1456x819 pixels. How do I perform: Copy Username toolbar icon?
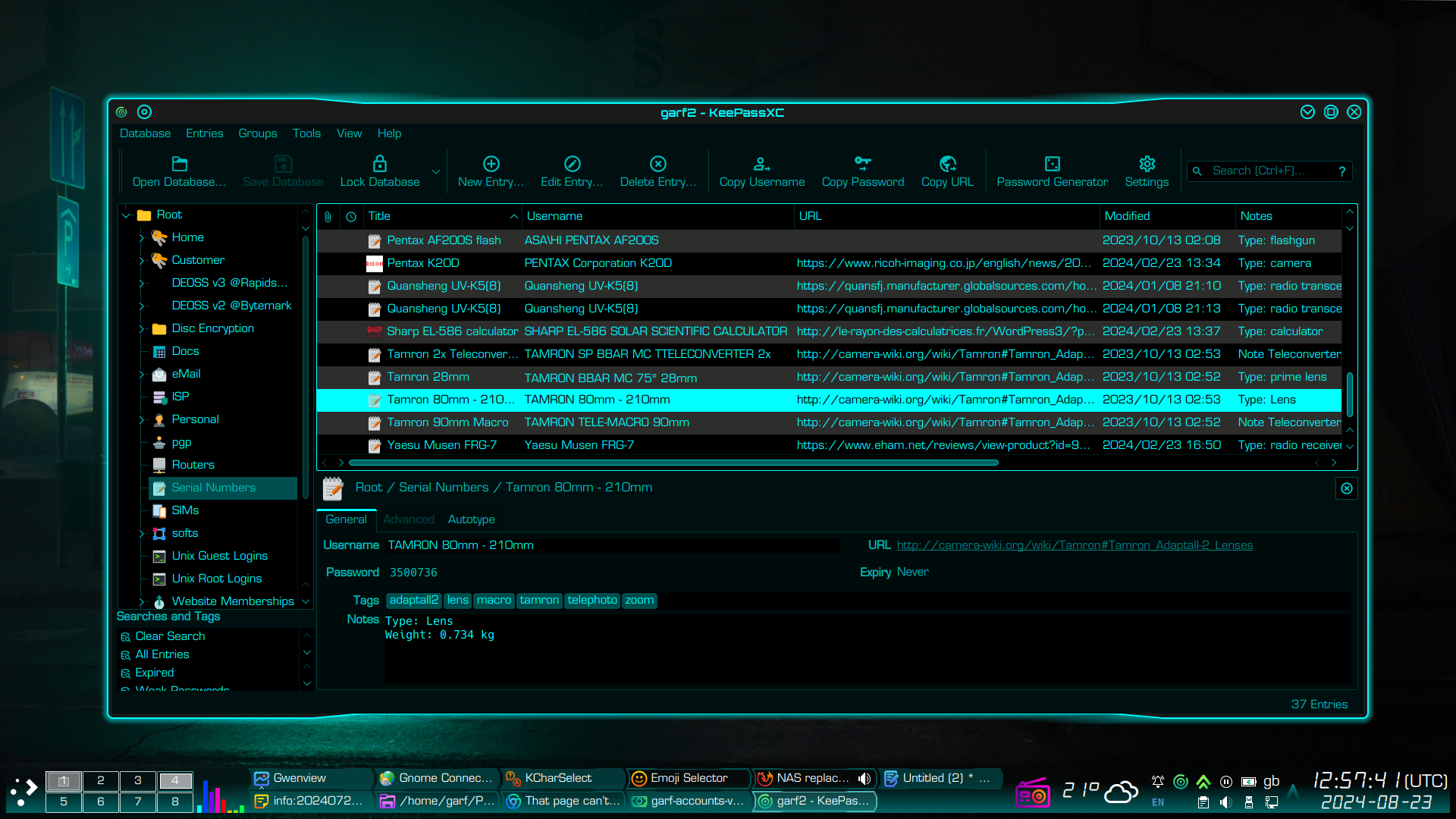tap(761, 164)
